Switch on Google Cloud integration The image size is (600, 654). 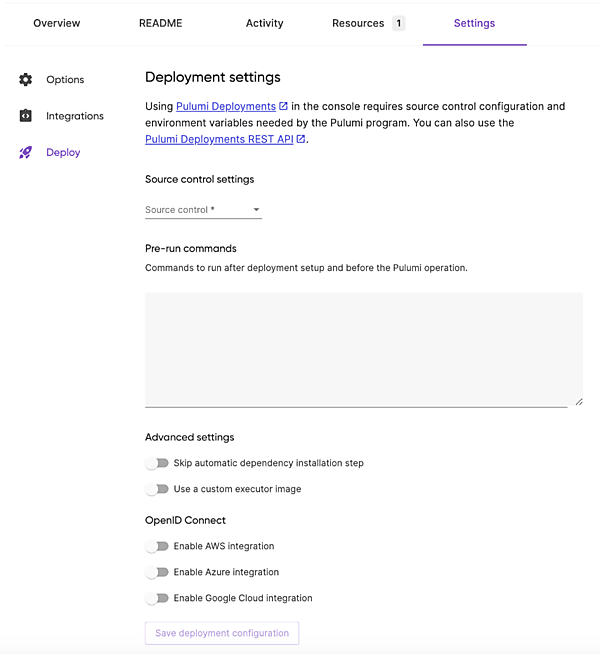[157, 598]
